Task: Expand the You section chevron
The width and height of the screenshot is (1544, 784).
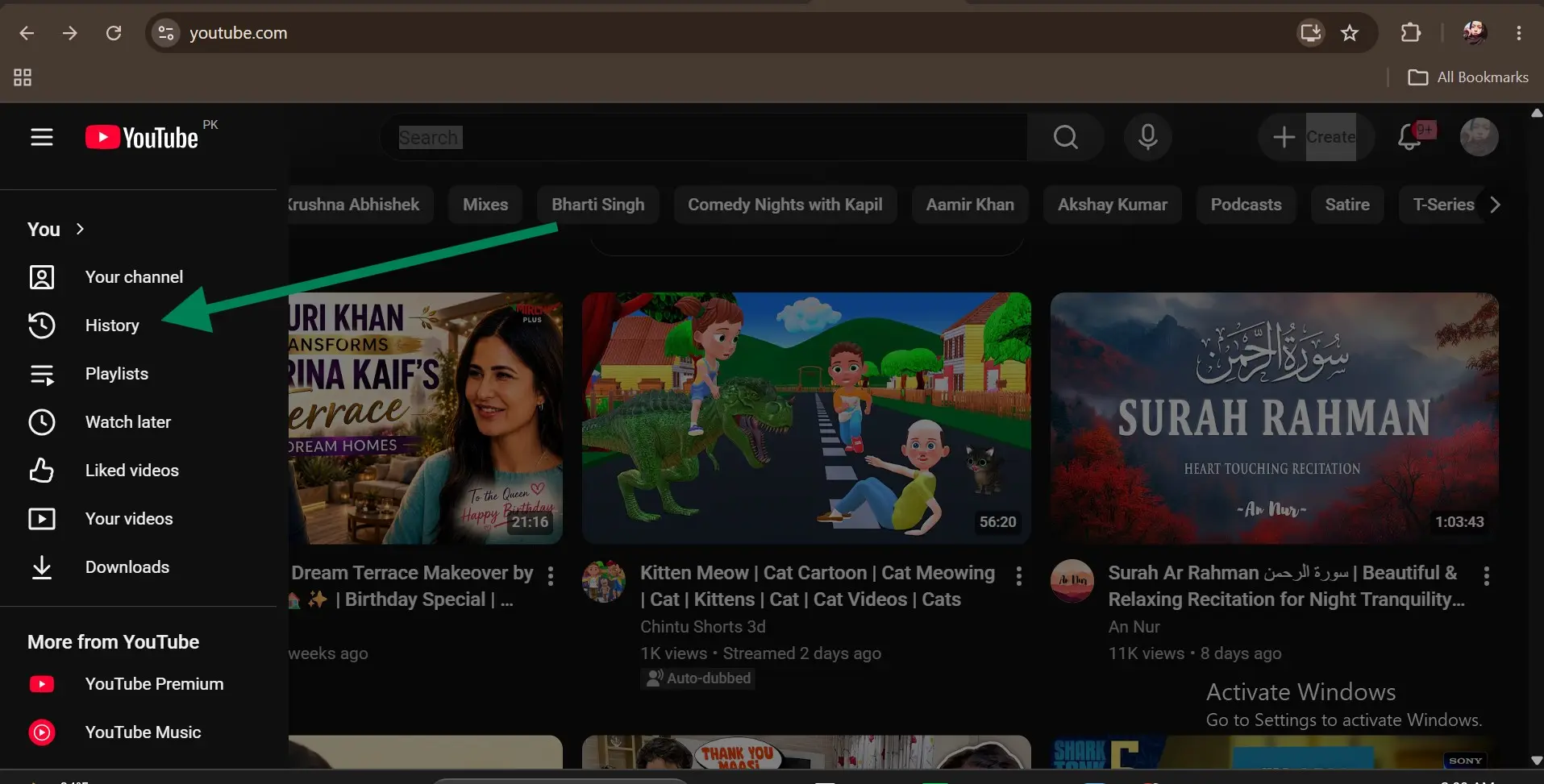Action: coord(80,230)
